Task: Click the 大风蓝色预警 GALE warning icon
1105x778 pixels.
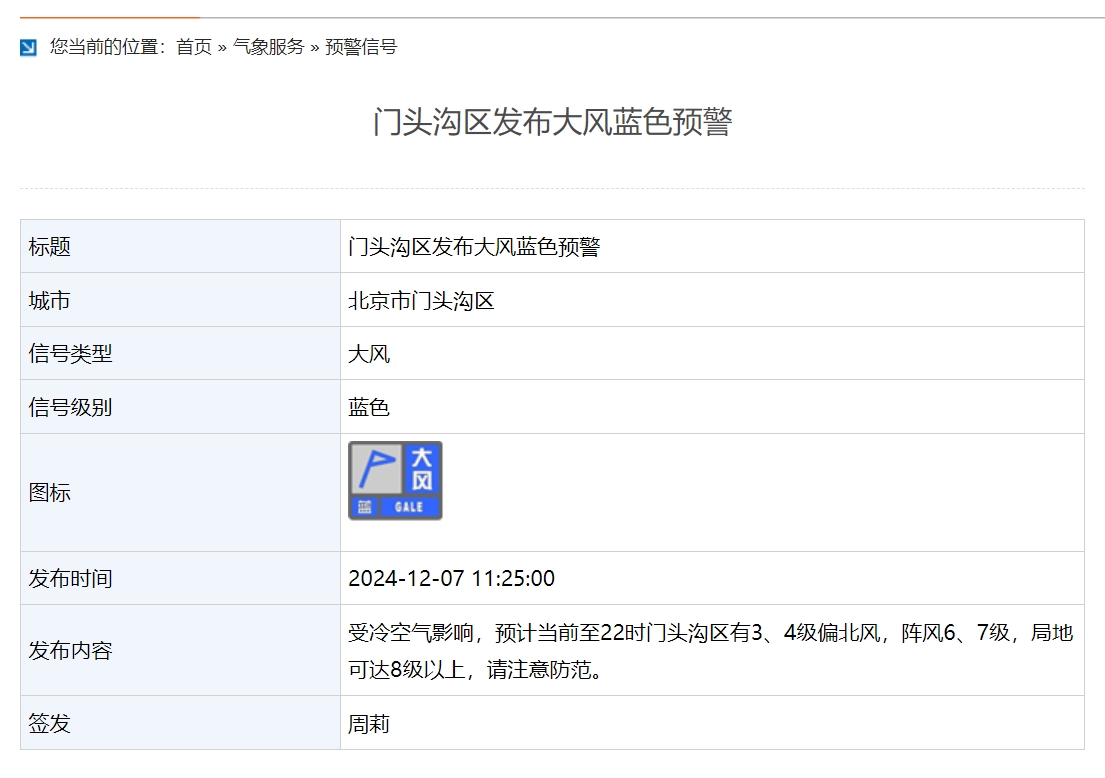Action: (x=395, y=481)
